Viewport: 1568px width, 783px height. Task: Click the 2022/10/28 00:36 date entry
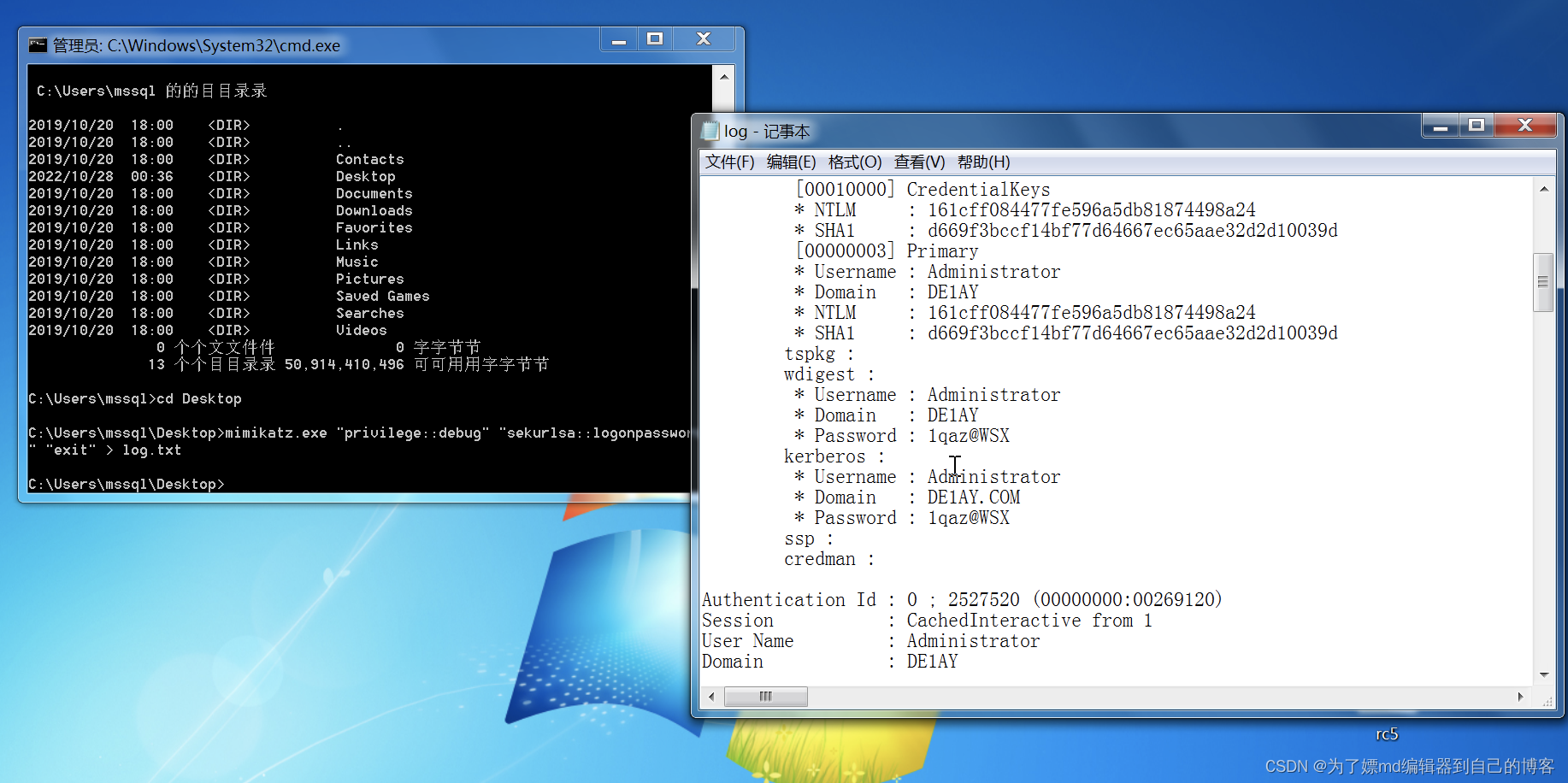pyautogui.click(x=101, y=176)
